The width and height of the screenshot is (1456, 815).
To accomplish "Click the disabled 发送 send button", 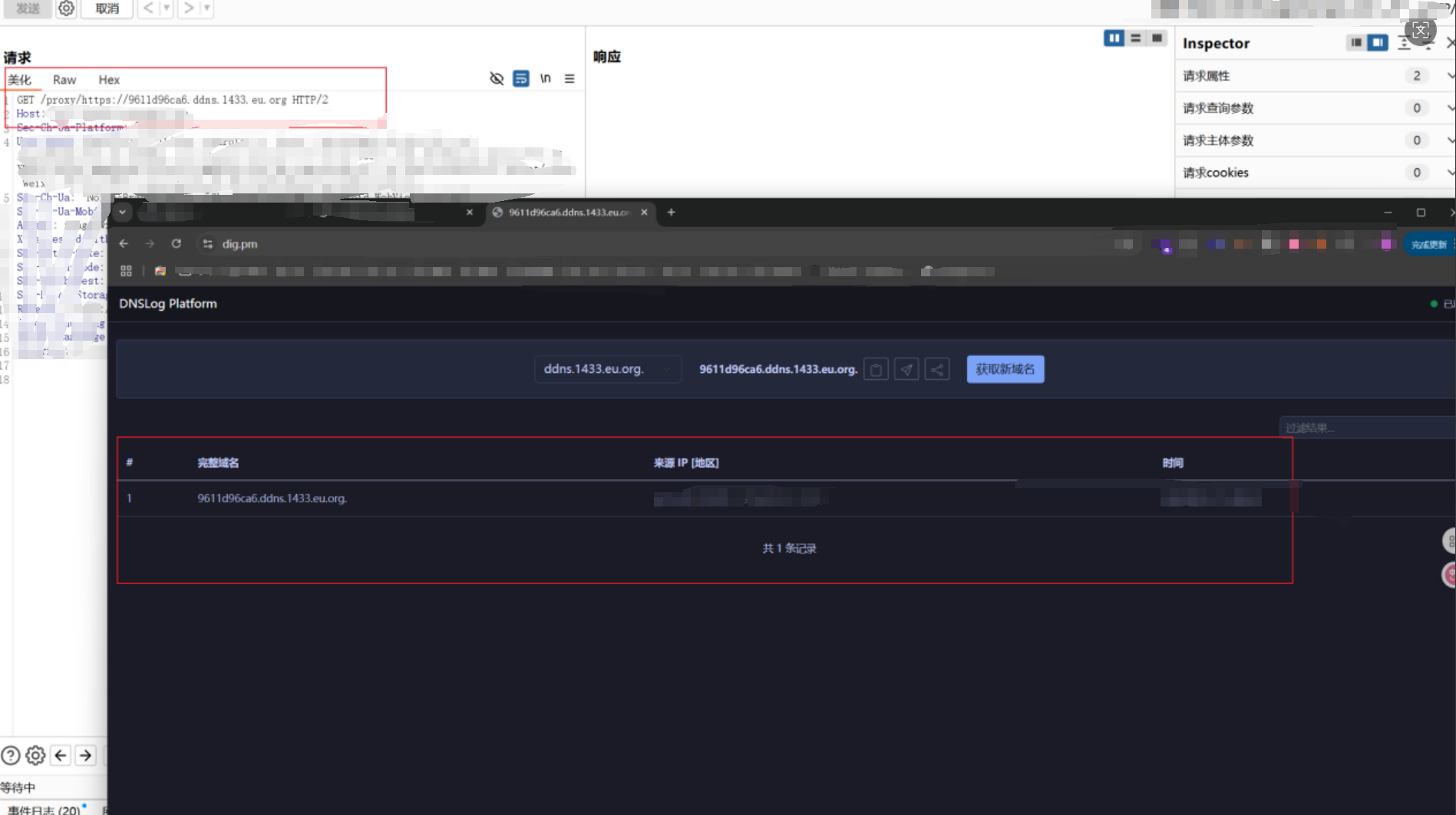I will pyautogui.click(x=28, y=8).
